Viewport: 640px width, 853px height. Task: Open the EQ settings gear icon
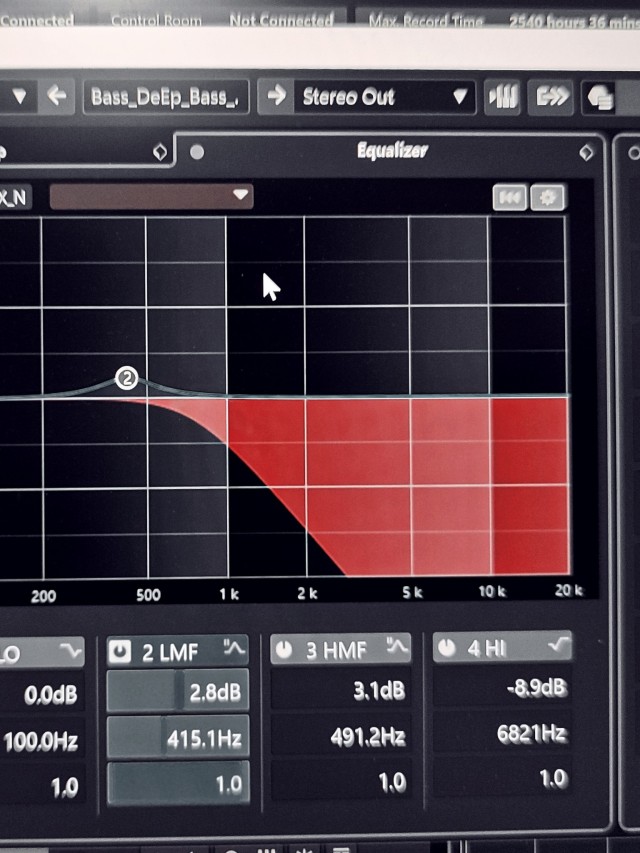click(x=547, y=197)
